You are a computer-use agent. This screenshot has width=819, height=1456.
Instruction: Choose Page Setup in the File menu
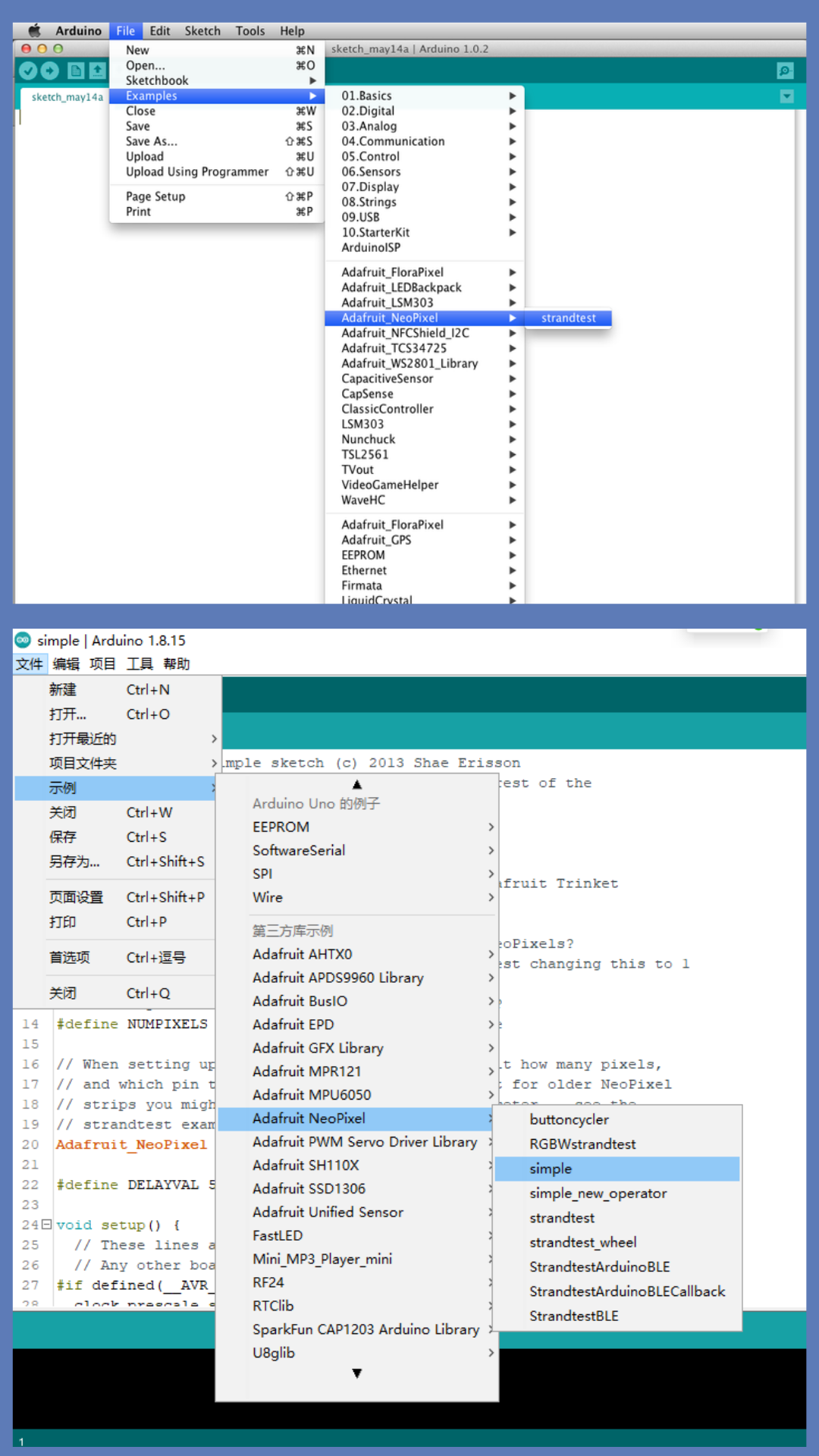pos(217,196)
